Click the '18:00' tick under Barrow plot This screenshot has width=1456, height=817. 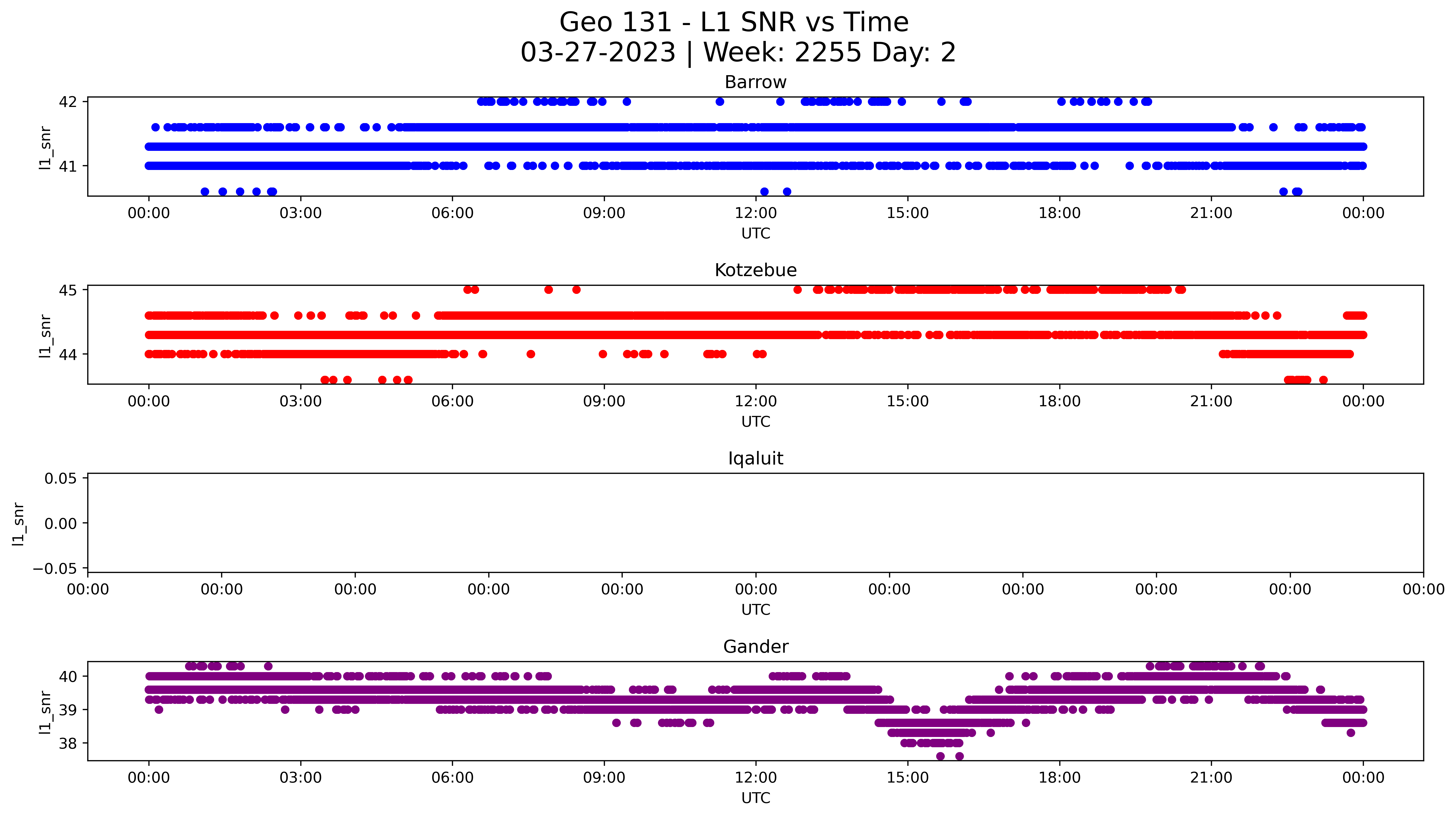coord(1059,213)
